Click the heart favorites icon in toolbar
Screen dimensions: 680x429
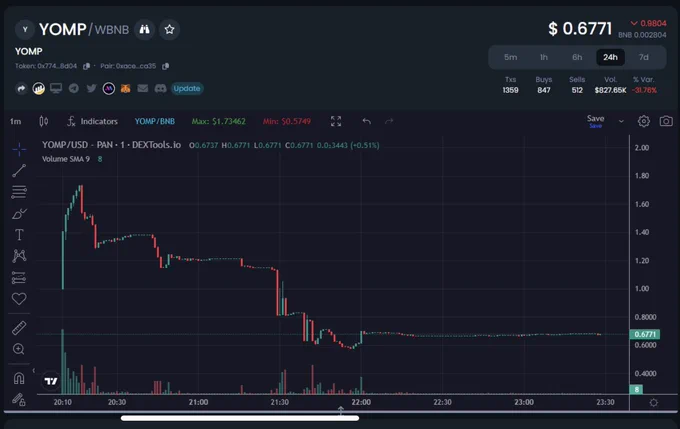tap(19, 298)
